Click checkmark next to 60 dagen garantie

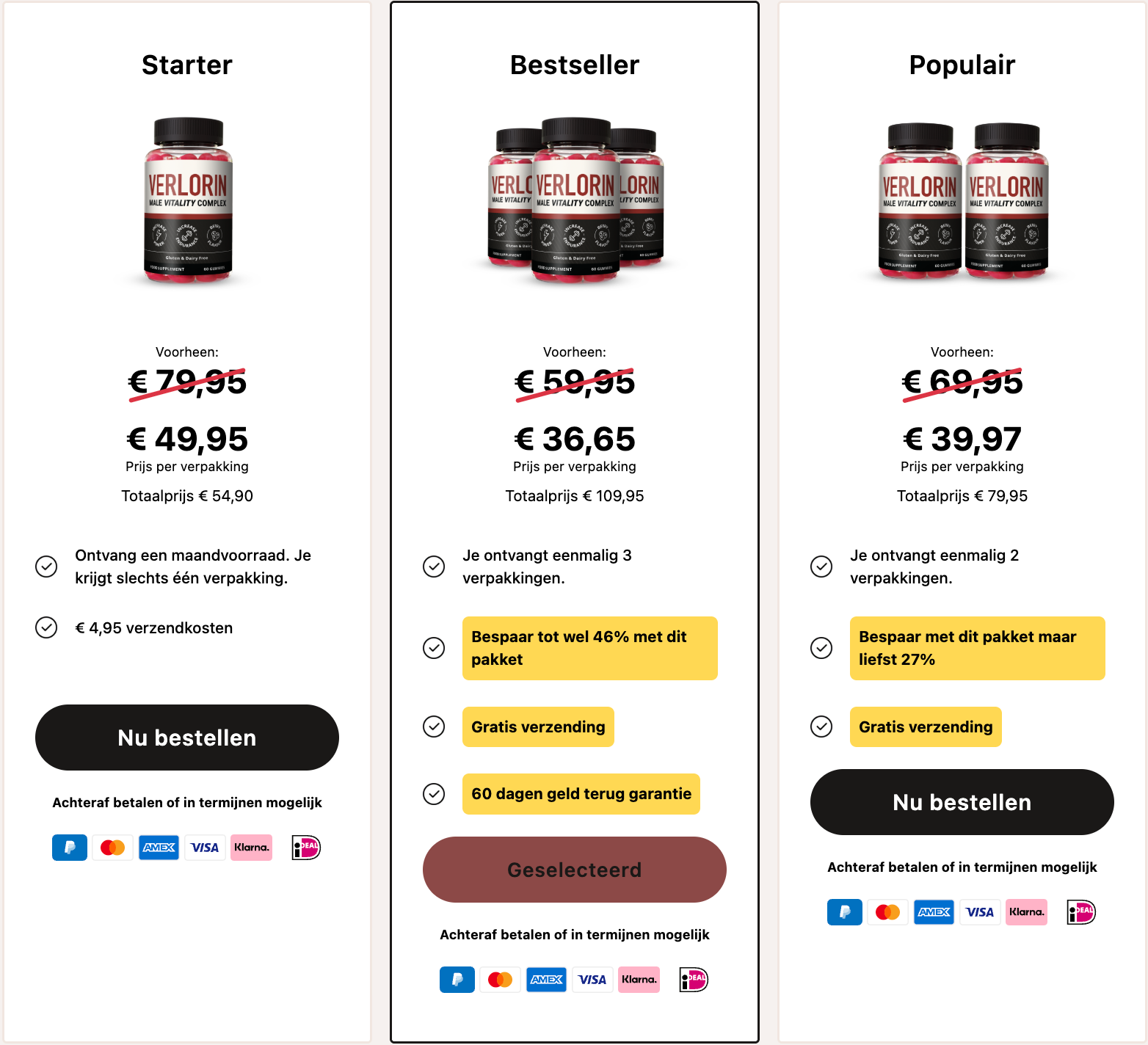[434, 794]
